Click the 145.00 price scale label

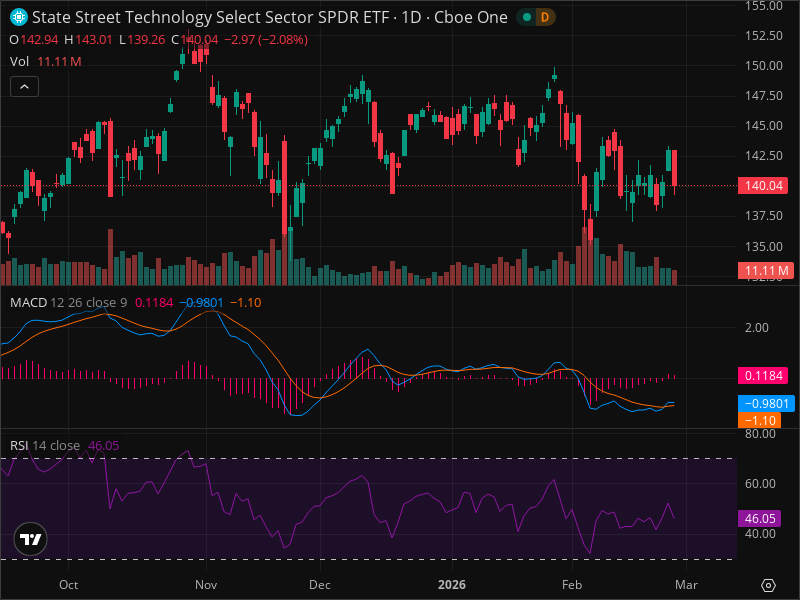(764, 126)
